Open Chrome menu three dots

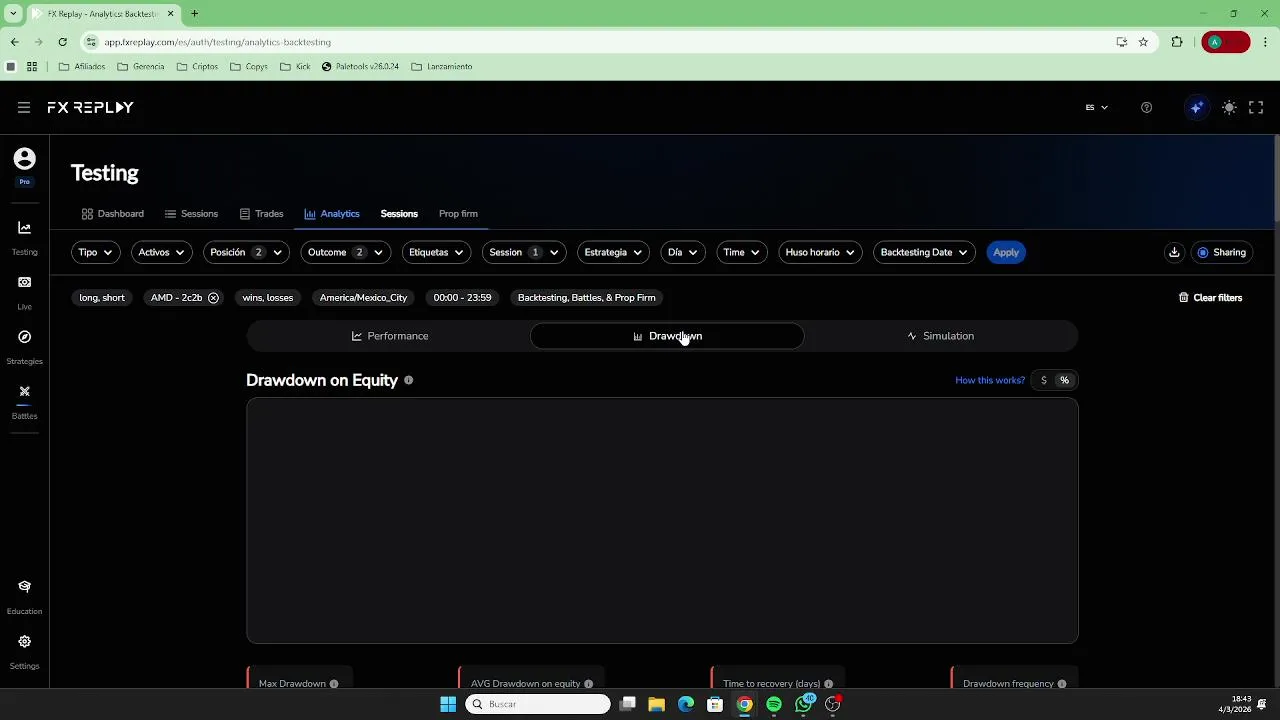tap(1266, 42)
